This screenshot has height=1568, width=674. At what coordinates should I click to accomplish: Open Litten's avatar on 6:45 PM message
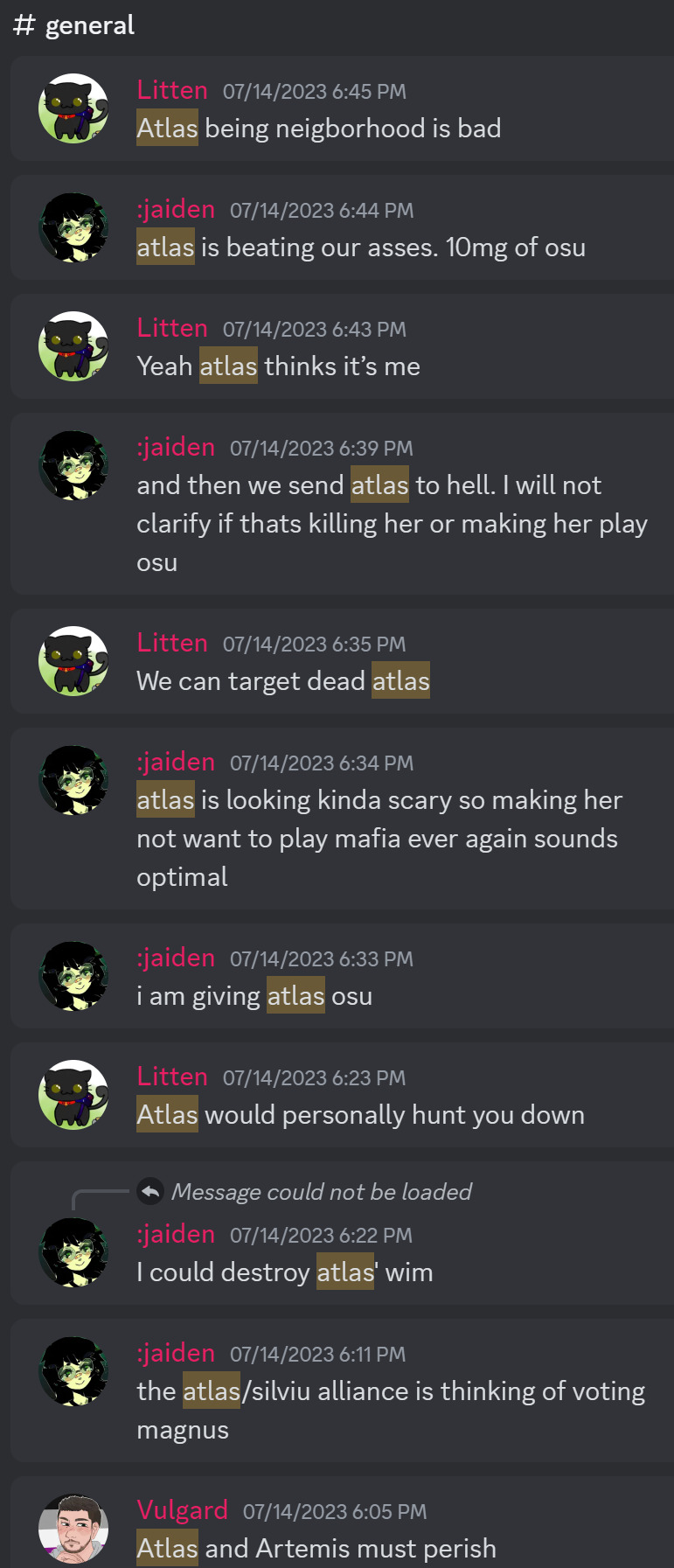pos(73,108)
